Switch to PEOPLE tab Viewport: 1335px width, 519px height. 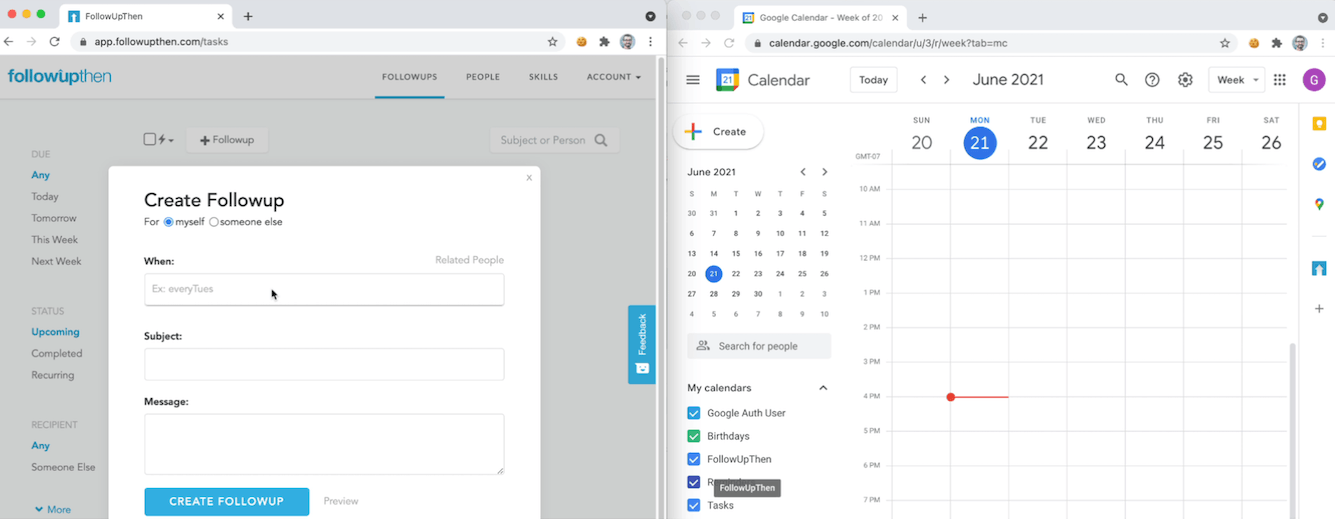point(483,77)
